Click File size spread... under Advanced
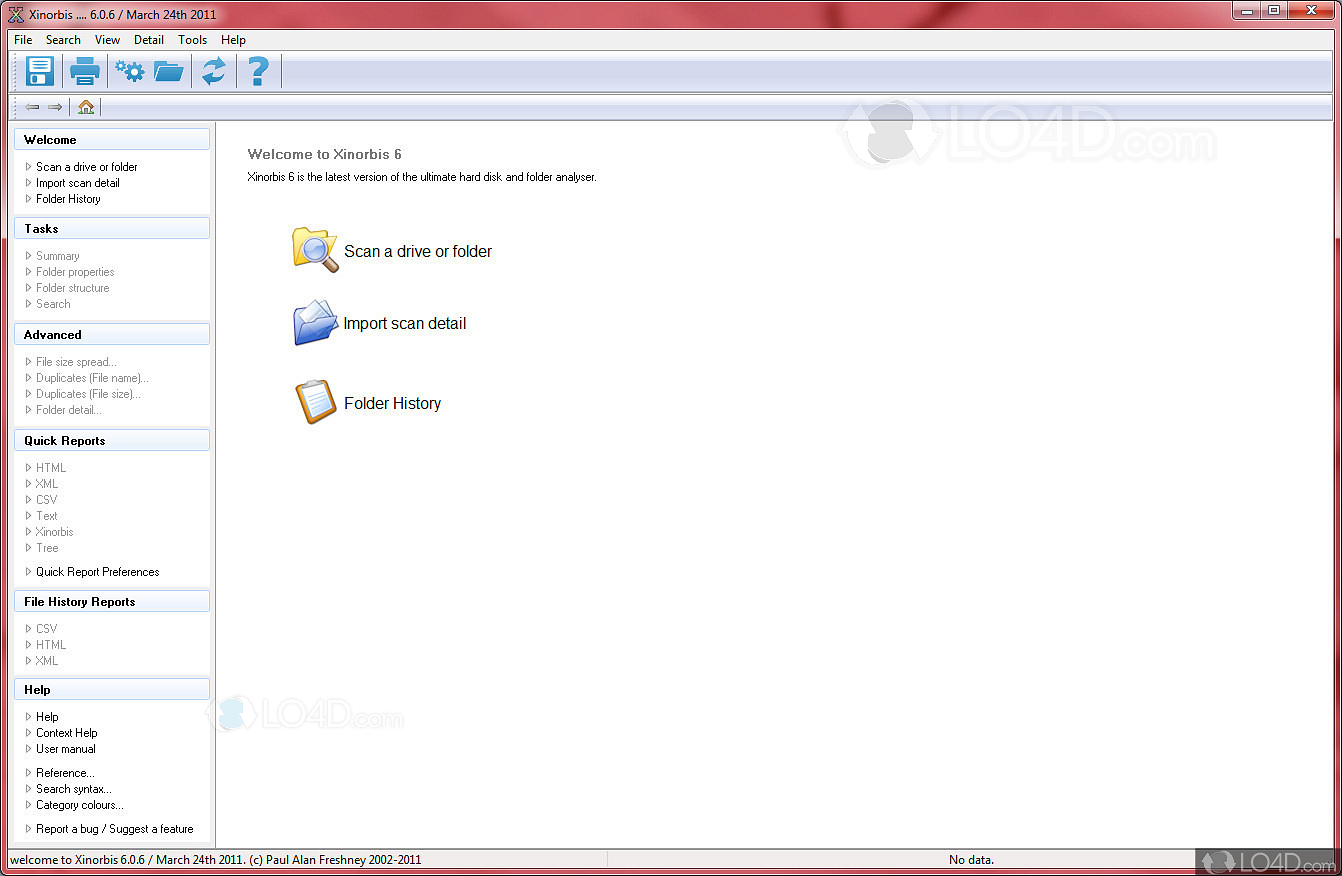Image resolution: width=1342 pixels, height=876 pixels. point(76,362)
